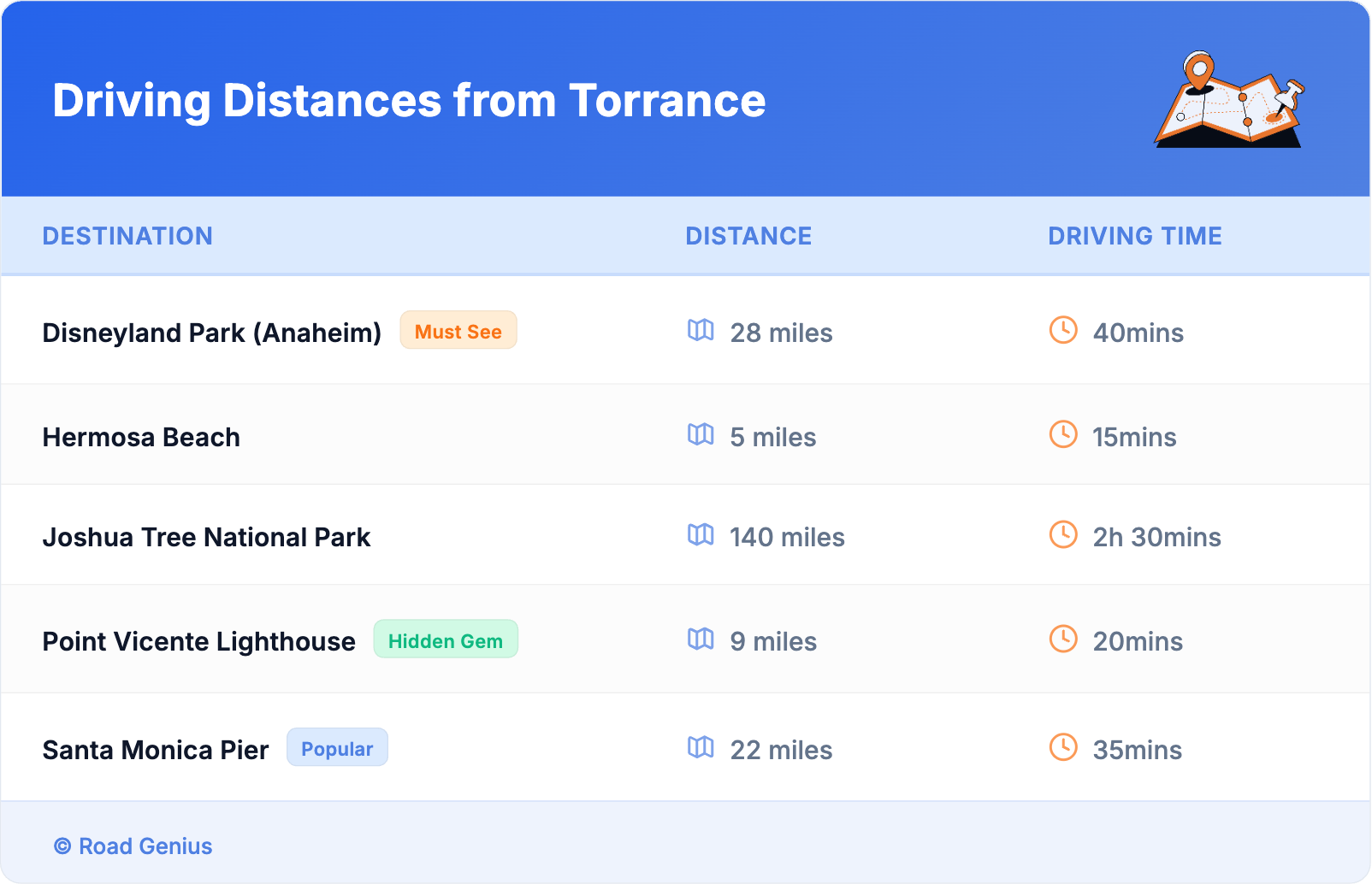Click the clock icon next to 40mins
The height and width of the screenshot is (884, 1372).
pyautogui.click(x=1063, y=332)
